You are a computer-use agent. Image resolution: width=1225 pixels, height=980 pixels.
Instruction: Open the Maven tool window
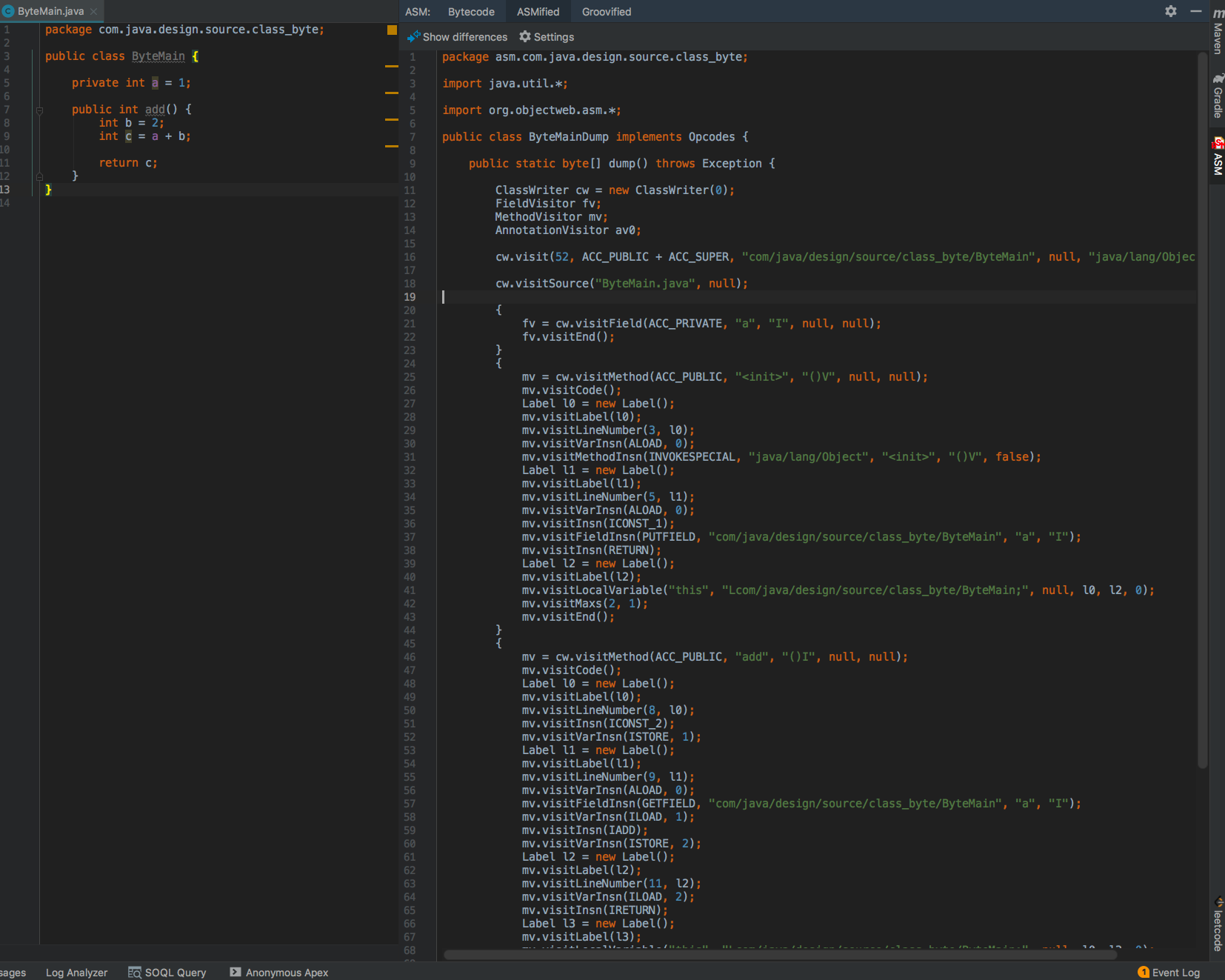point(1218,31)
